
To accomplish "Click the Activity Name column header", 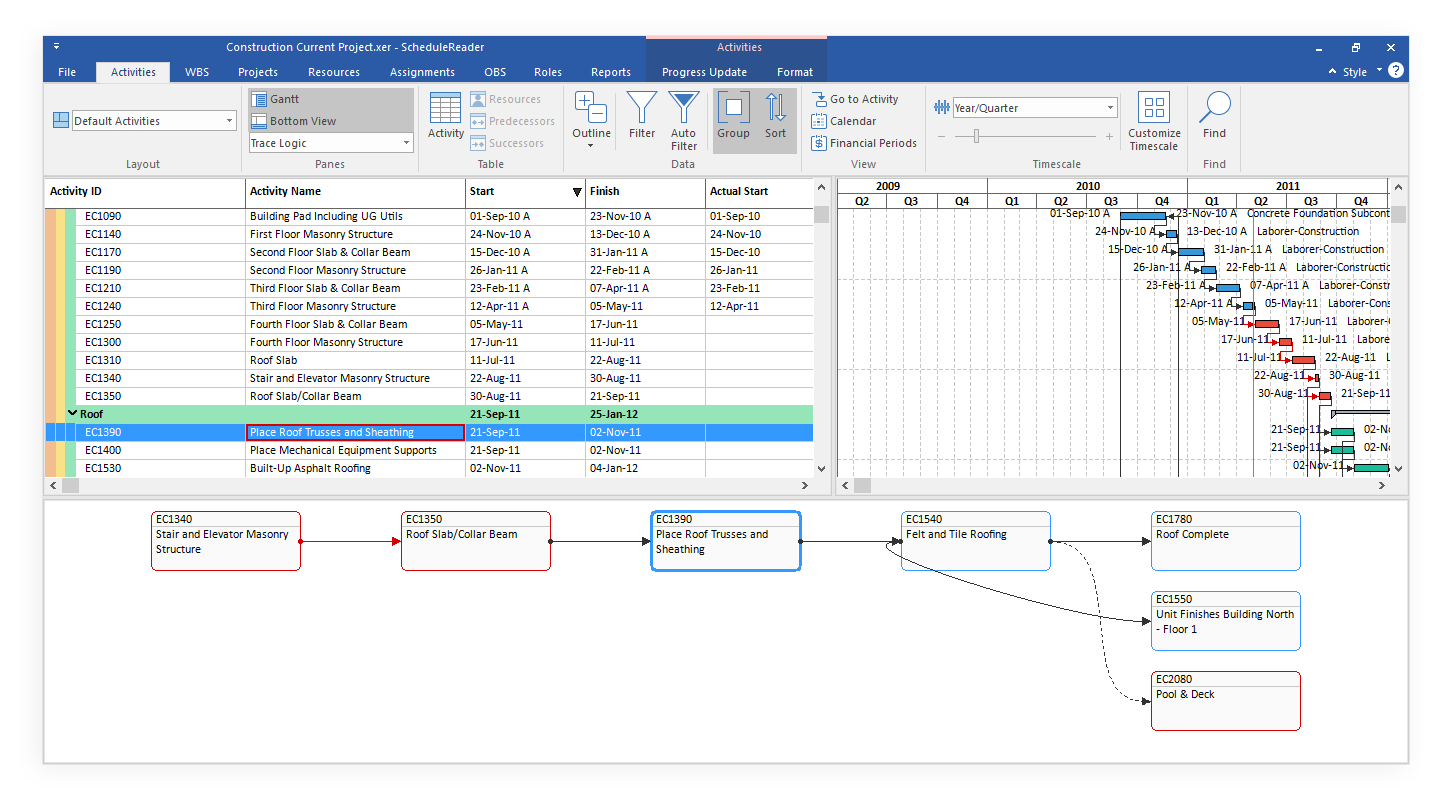I will pyautogui.click(x=355, y=191).
